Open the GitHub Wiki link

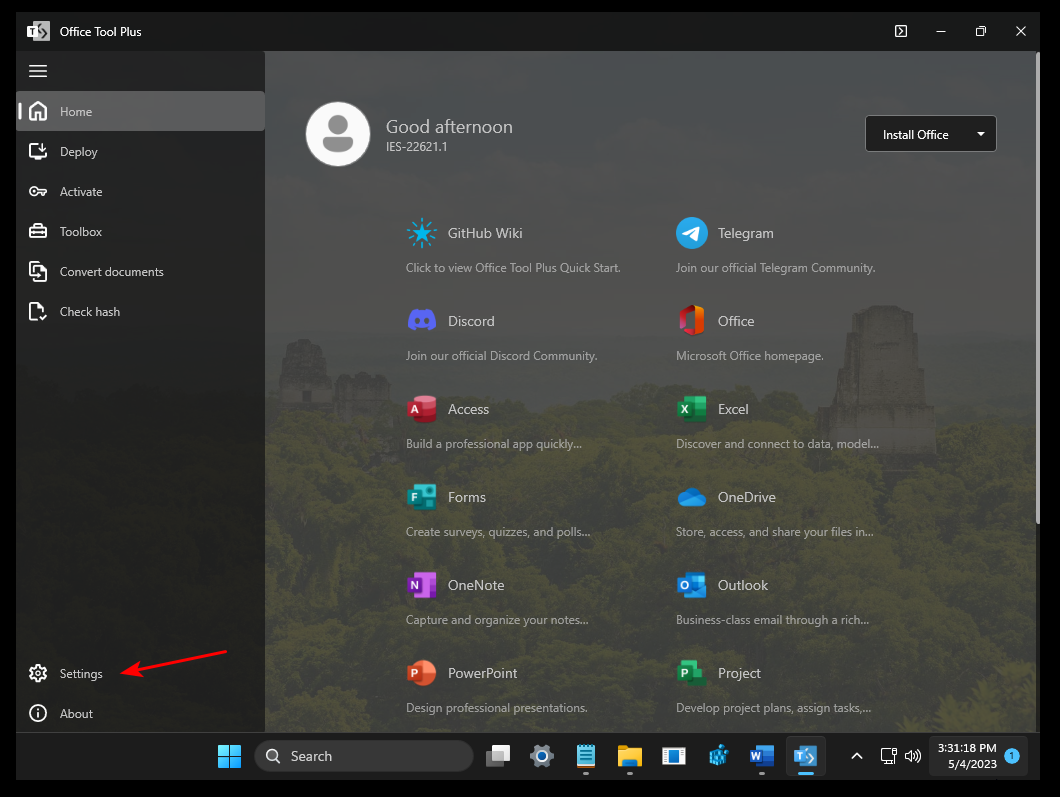coord(485,233)
